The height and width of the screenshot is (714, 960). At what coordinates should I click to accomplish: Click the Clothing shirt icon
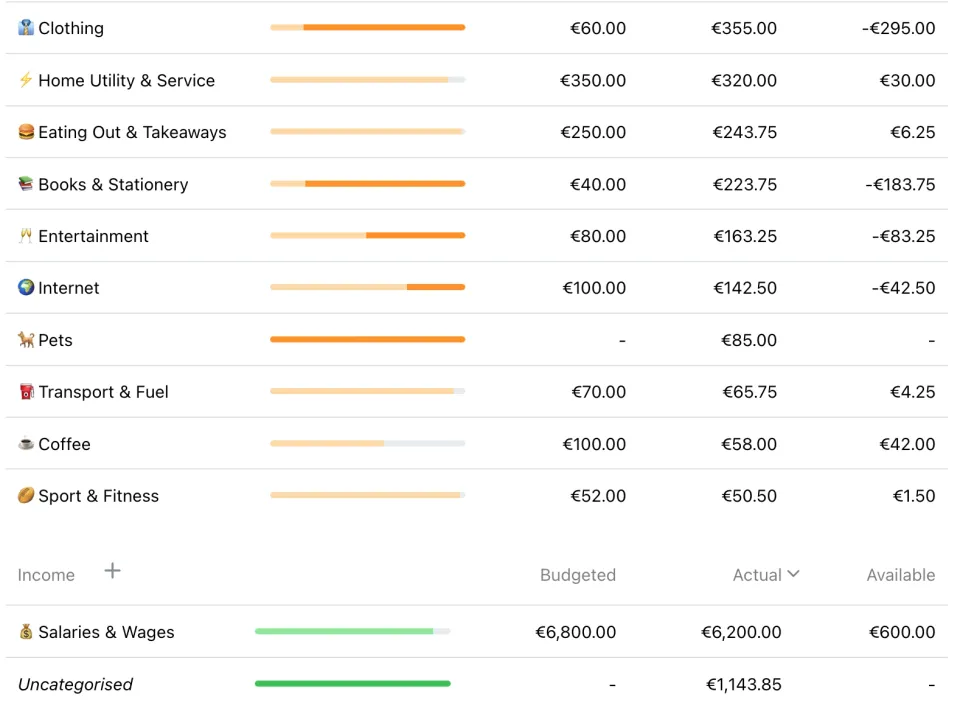(26, 28)
